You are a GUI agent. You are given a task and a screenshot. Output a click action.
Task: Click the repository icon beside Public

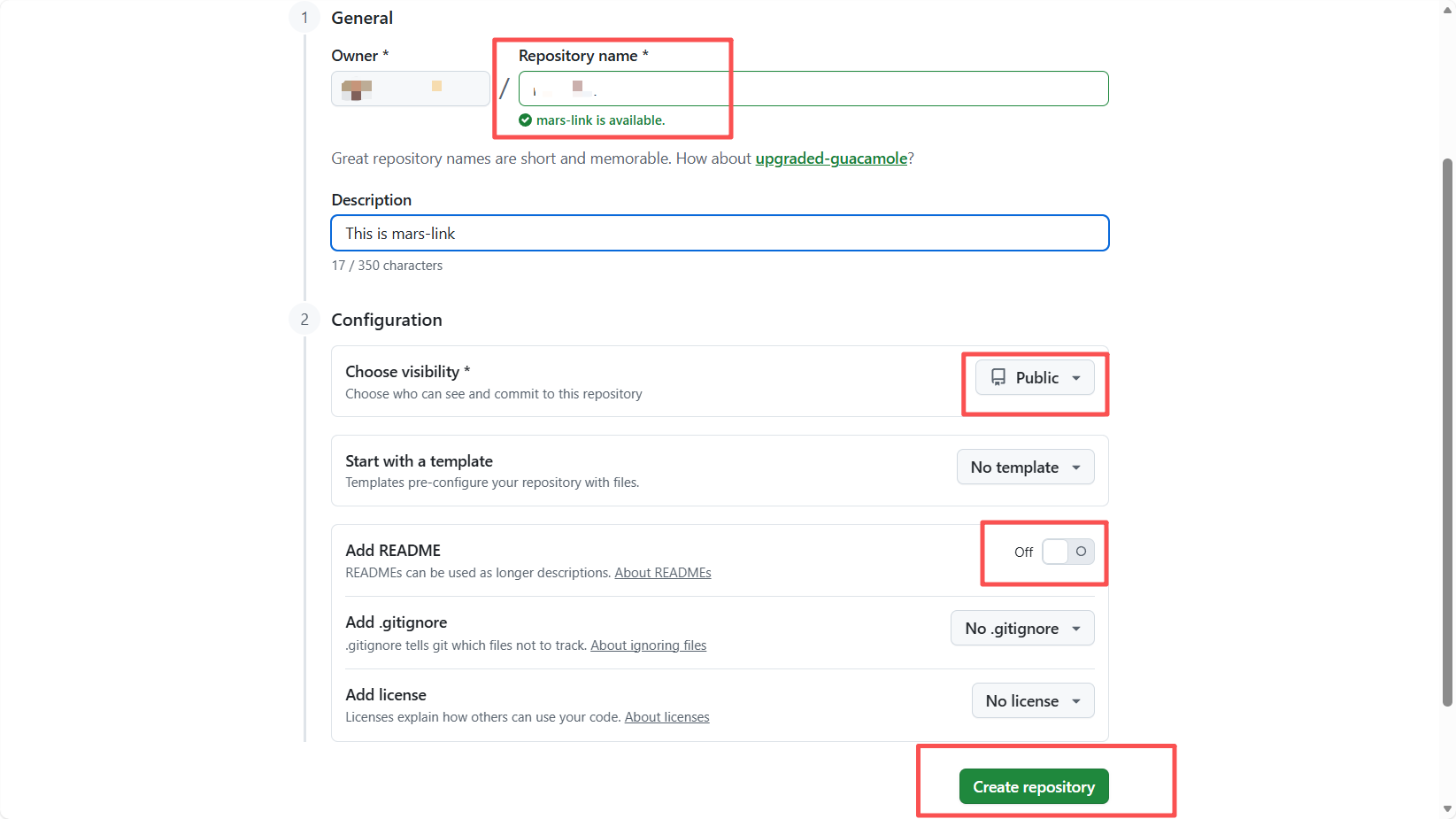[x=998, y=377]
